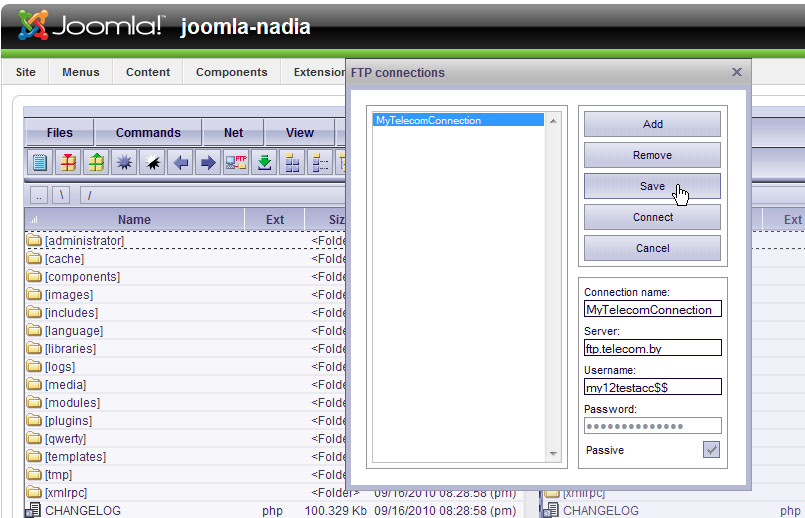
Task: Open the View menu
Action: point(300,132)
